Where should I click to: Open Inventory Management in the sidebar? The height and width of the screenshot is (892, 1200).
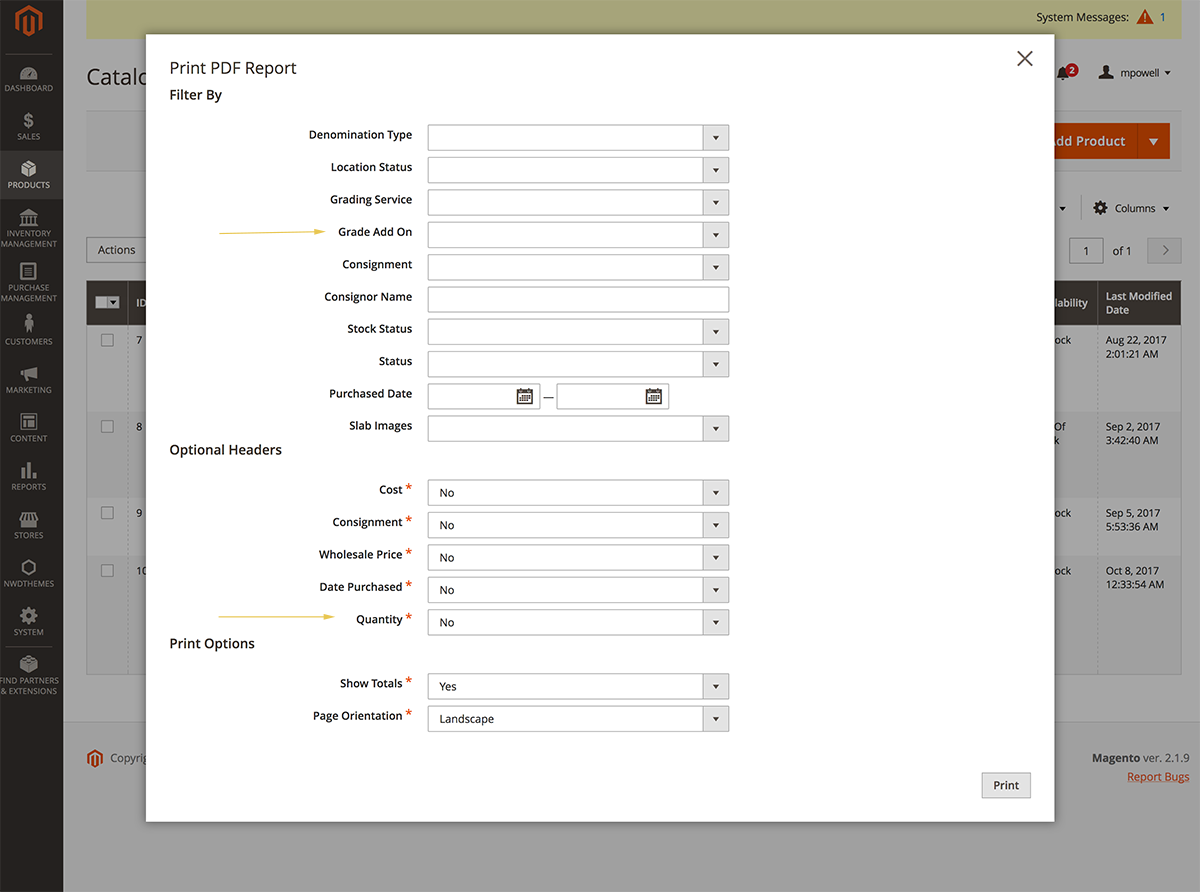pyautogui.click(x=29, y=229)
